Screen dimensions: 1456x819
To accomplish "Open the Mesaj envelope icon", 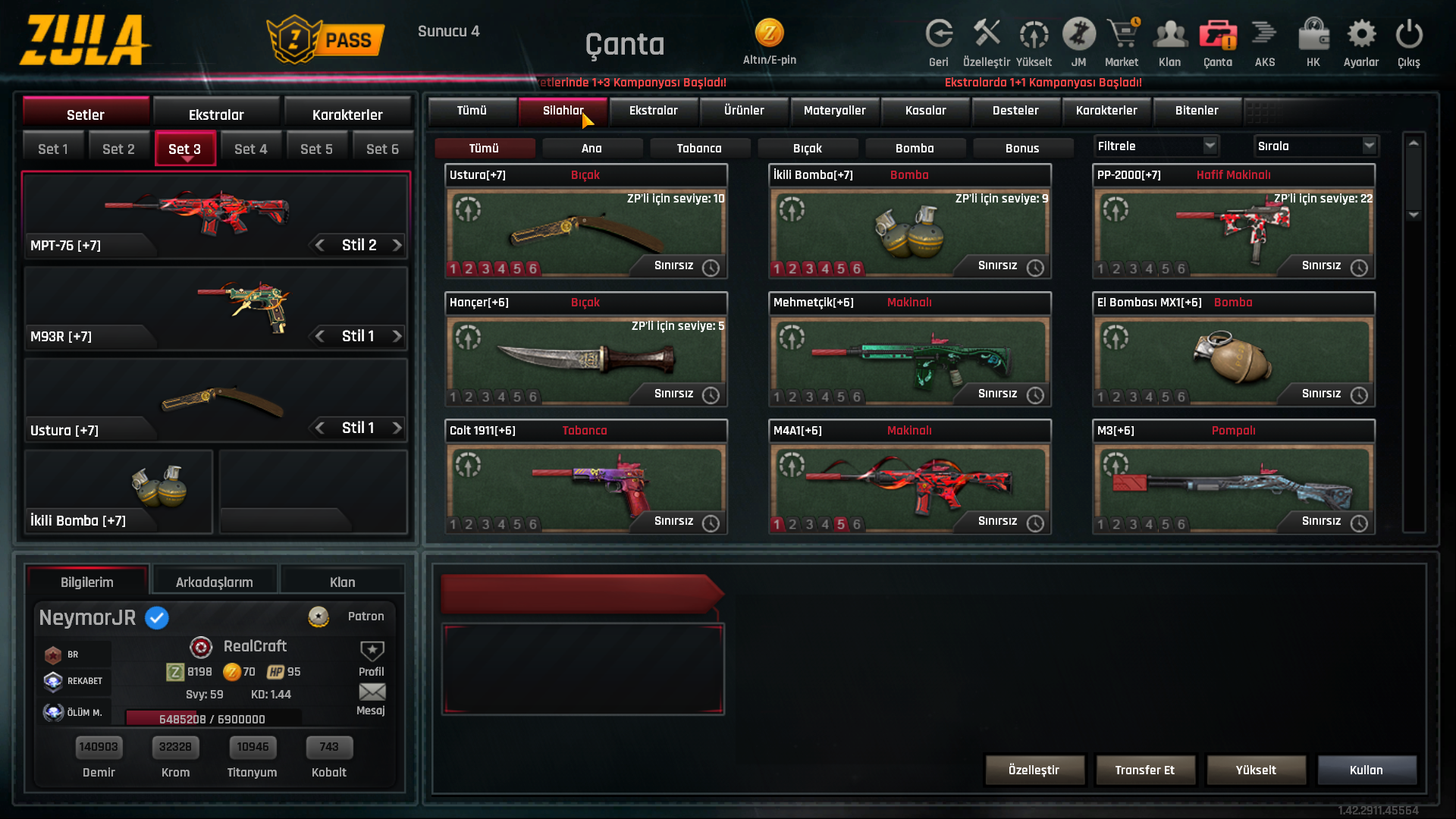I will [x=372, y=692].
